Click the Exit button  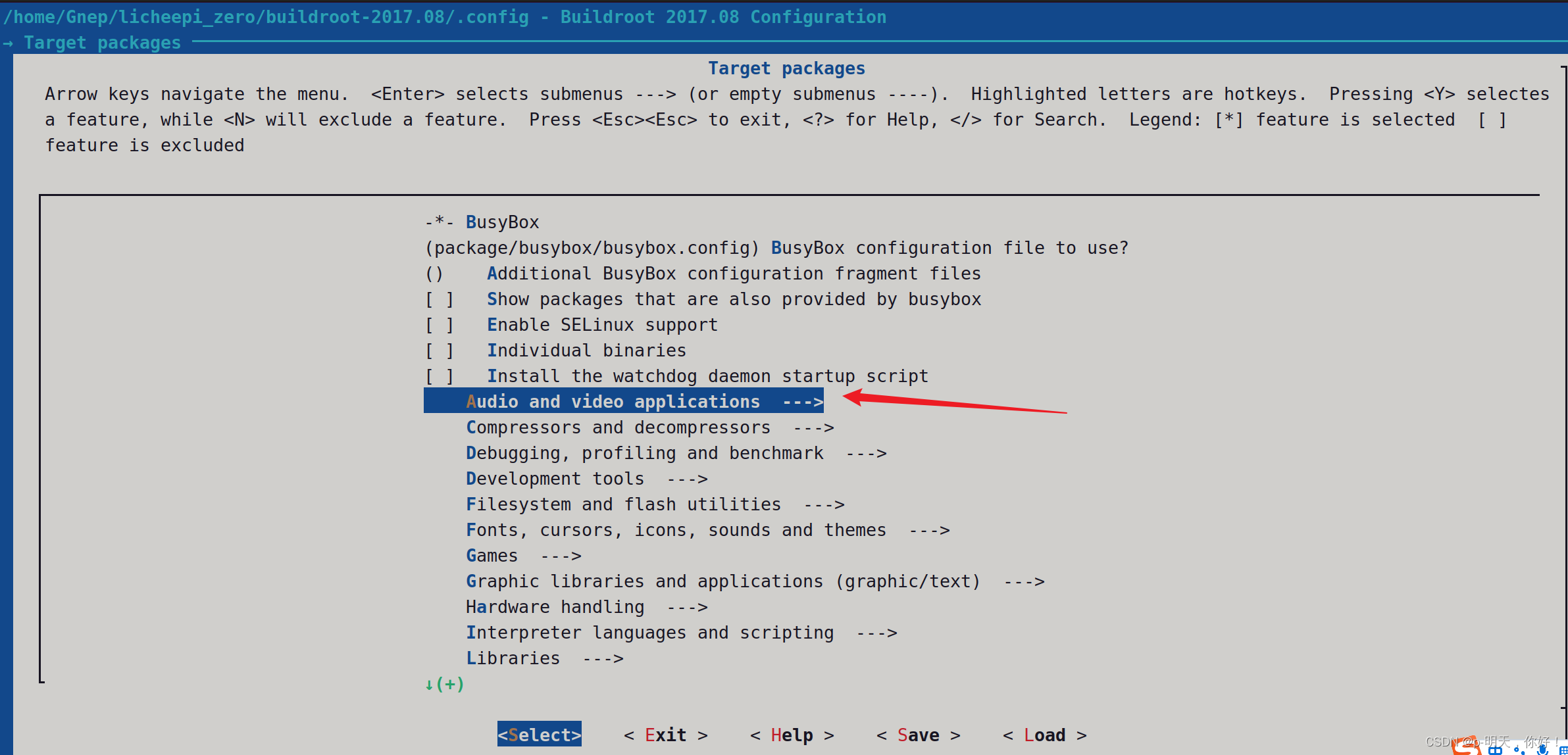tap(666, 735)
